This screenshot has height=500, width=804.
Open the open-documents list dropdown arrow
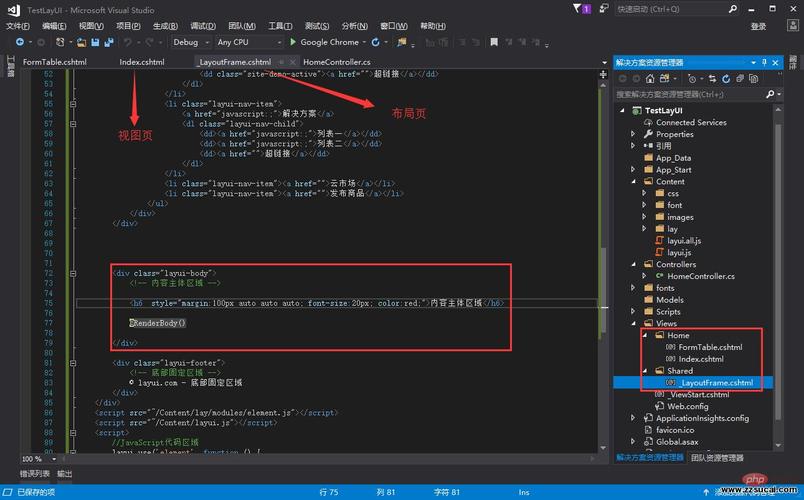click(x=604, y=62)
